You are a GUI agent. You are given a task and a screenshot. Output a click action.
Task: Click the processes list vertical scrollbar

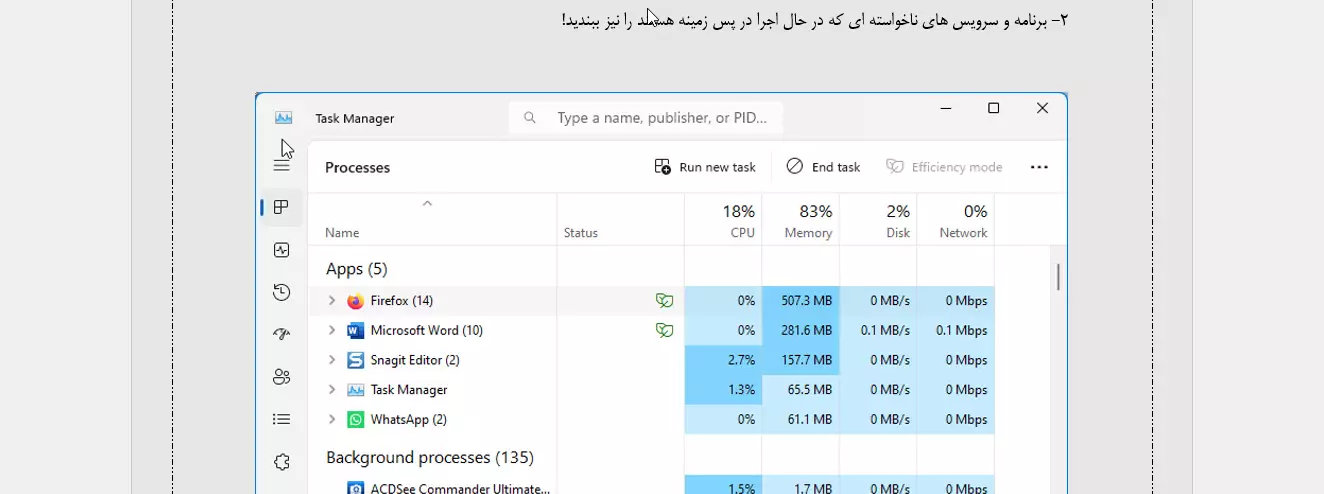click(x=1058, y=277)
